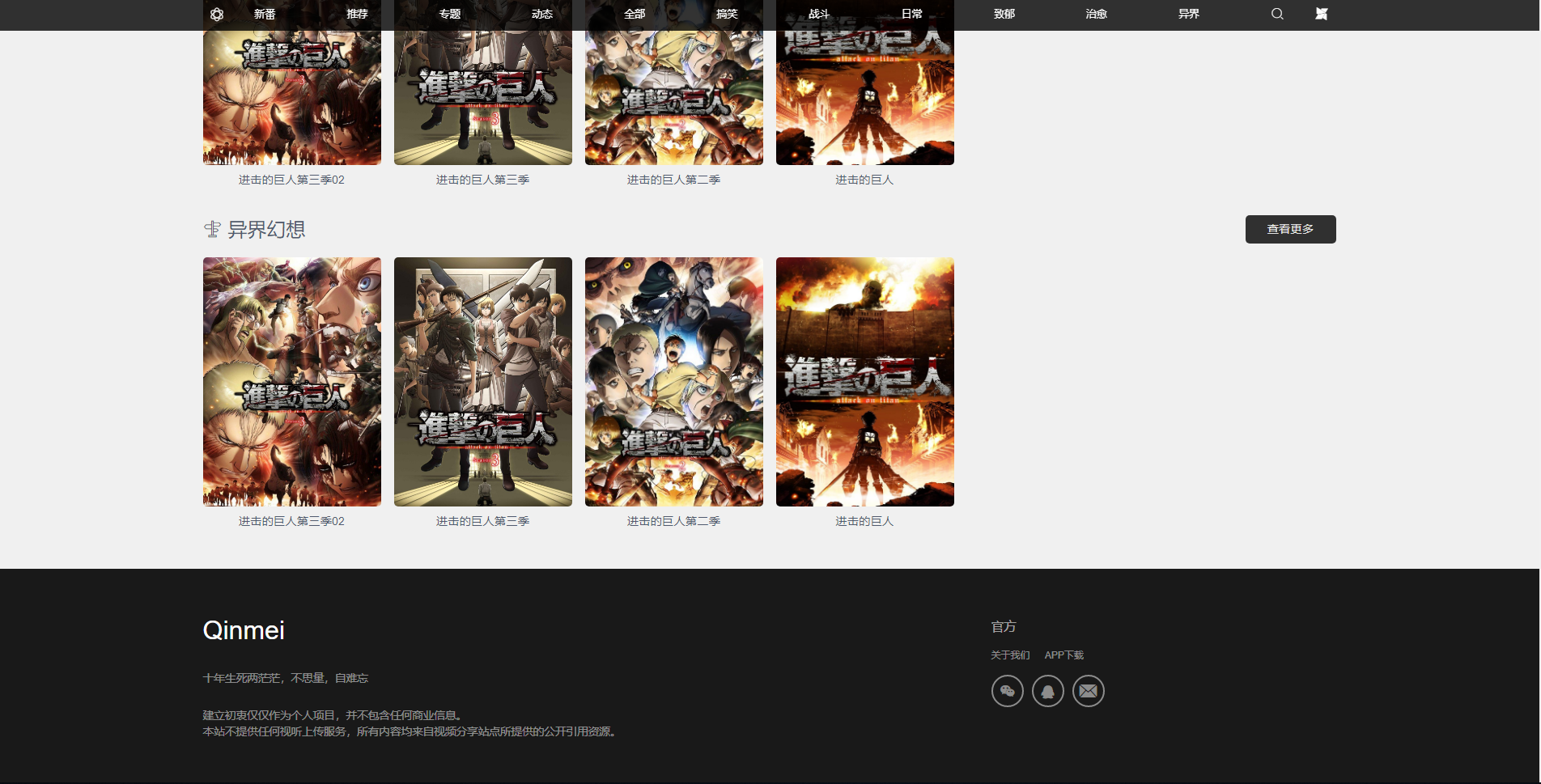Choose the 搞笑 category in navbar
This screenshot has width=1541, height=784.
pos(727,14)
